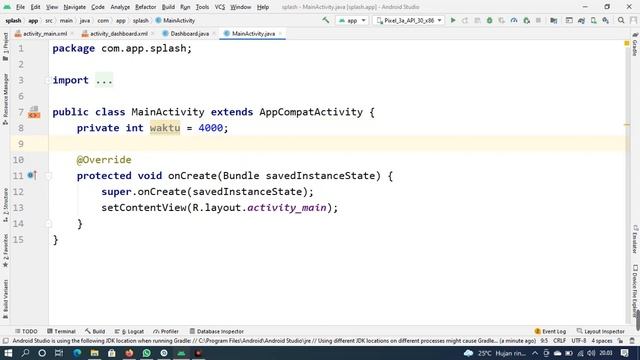Open the AVD Manager icon
Viewport: 640px width, 360px height.
(593, 20)
